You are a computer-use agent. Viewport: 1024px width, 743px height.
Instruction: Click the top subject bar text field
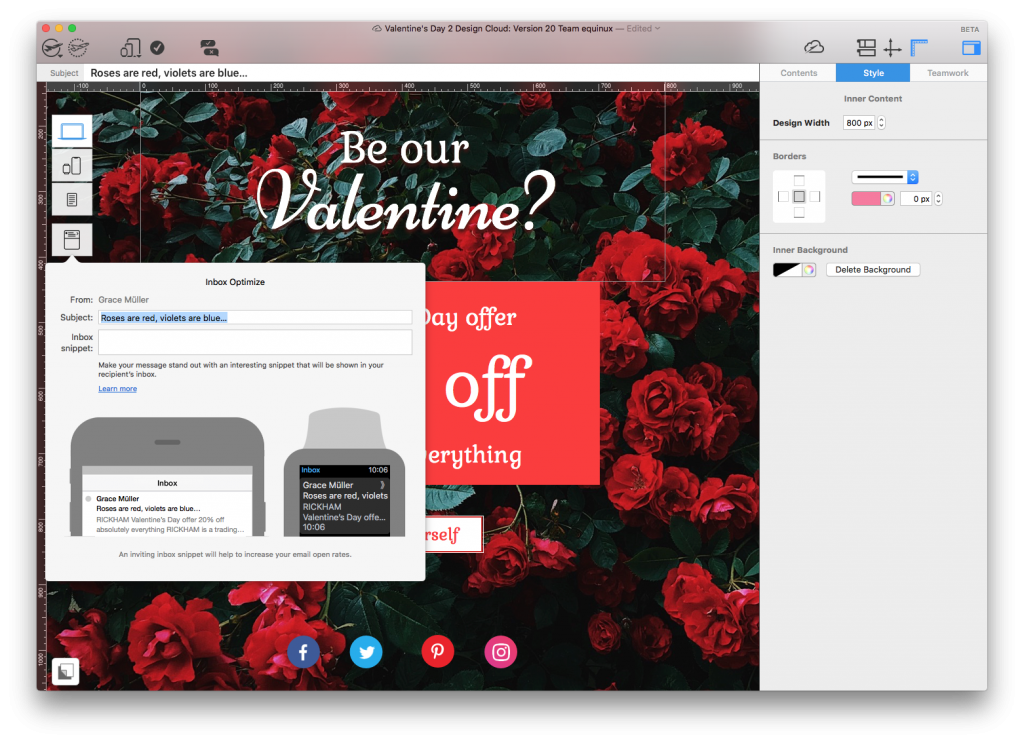421,73
